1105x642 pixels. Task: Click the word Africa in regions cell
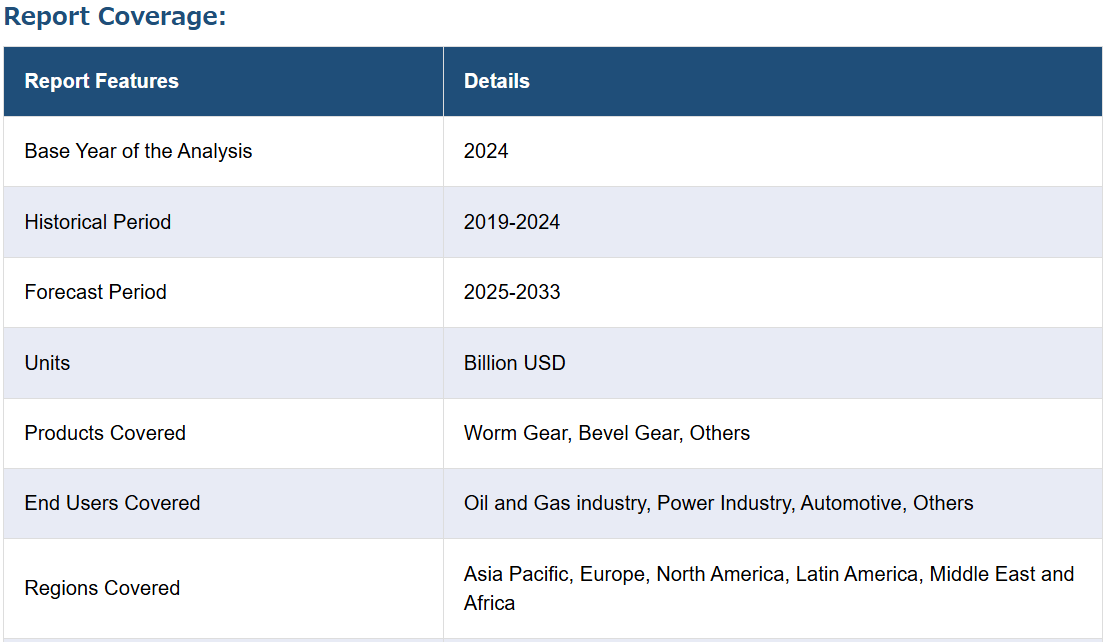pos(489,603)
